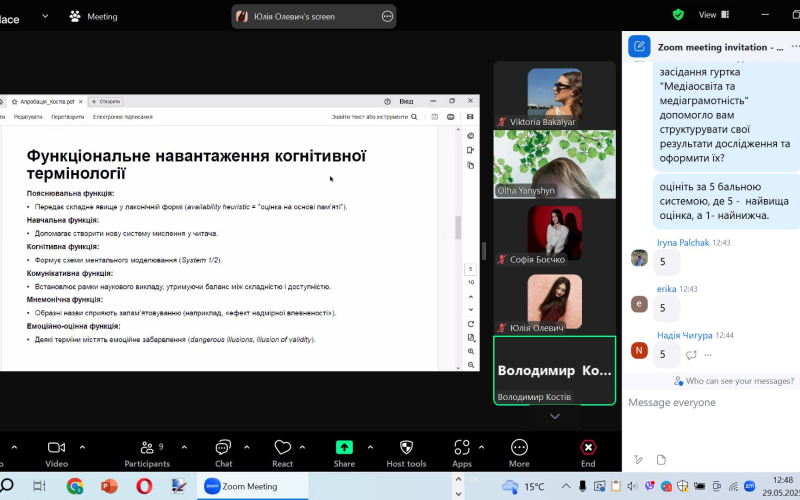This screenshot has width=800, height=500.
Task: Click the reply icon next to Надія Чигура's message
Action: pos(691,355)
